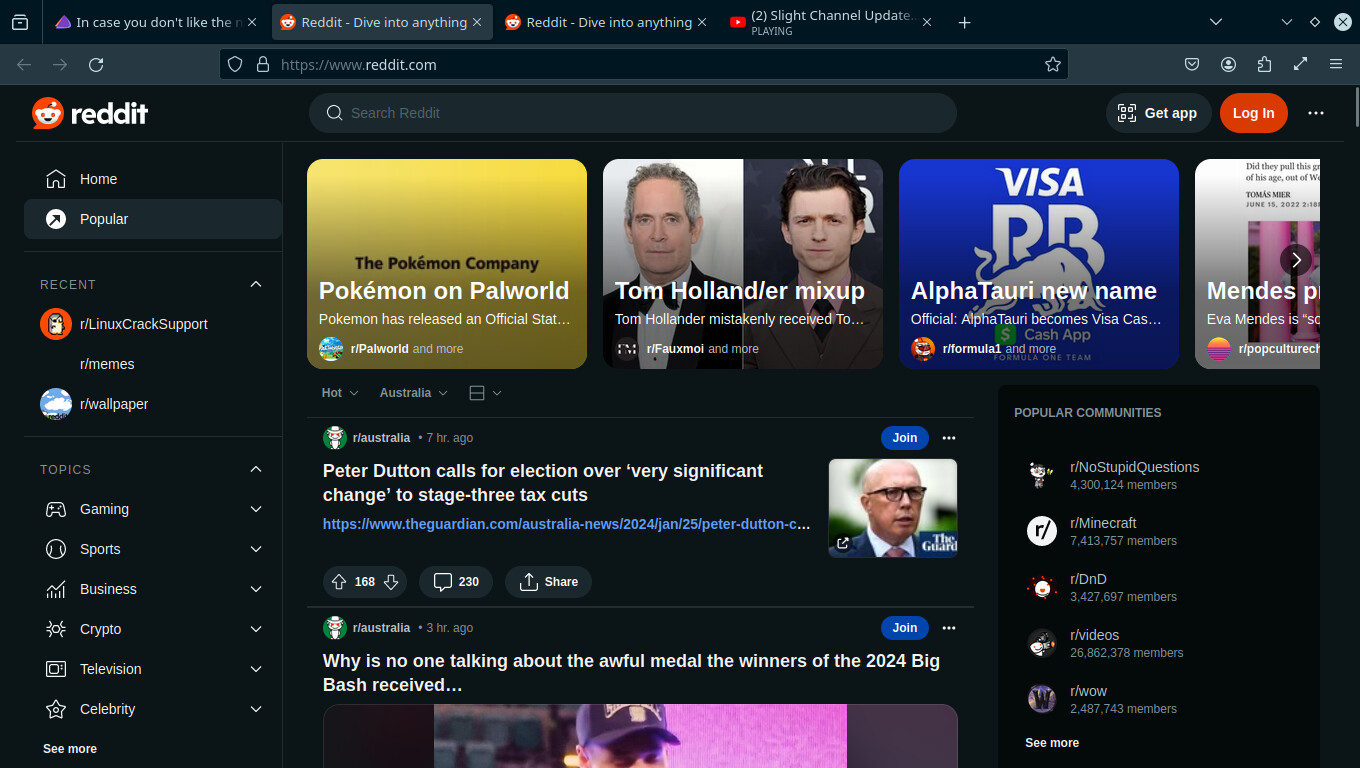1360x768 pixels.
Task: Click the Celebrity star icon
Action: [56, 709]
